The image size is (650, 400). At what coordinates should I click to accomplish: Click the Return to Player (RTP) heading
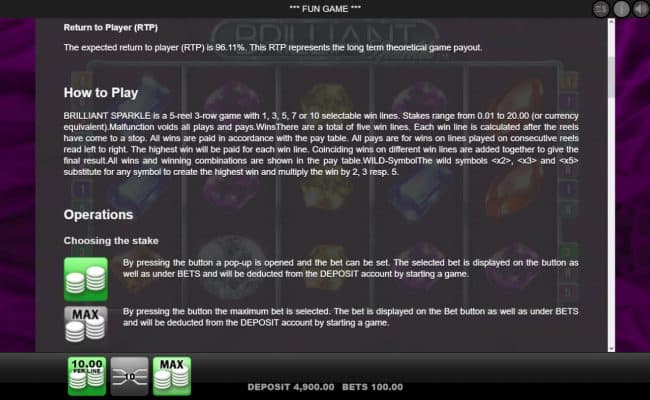[x=111, y=28]
